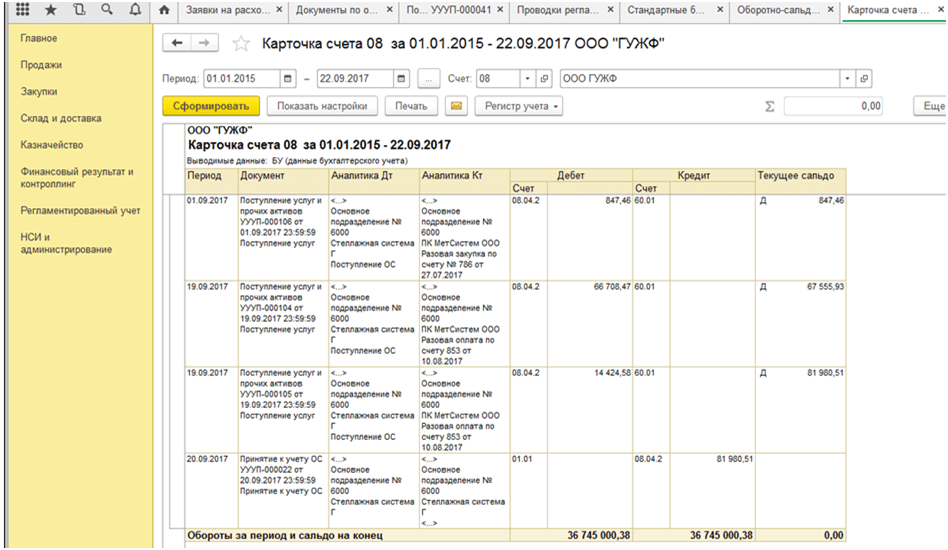Open the Регистр учета dropdown menu
This screenshot has height=550, width=948.
point(519,106)
